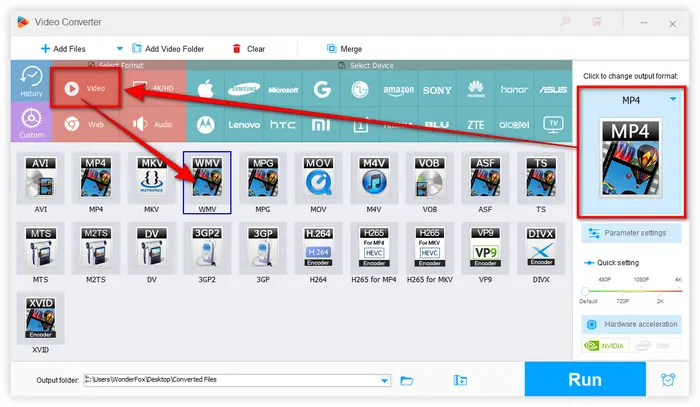Image resolution: width=700 pixels, height=407 pixels.
Task: Select the TS format icon
Action: click(541, 177)
